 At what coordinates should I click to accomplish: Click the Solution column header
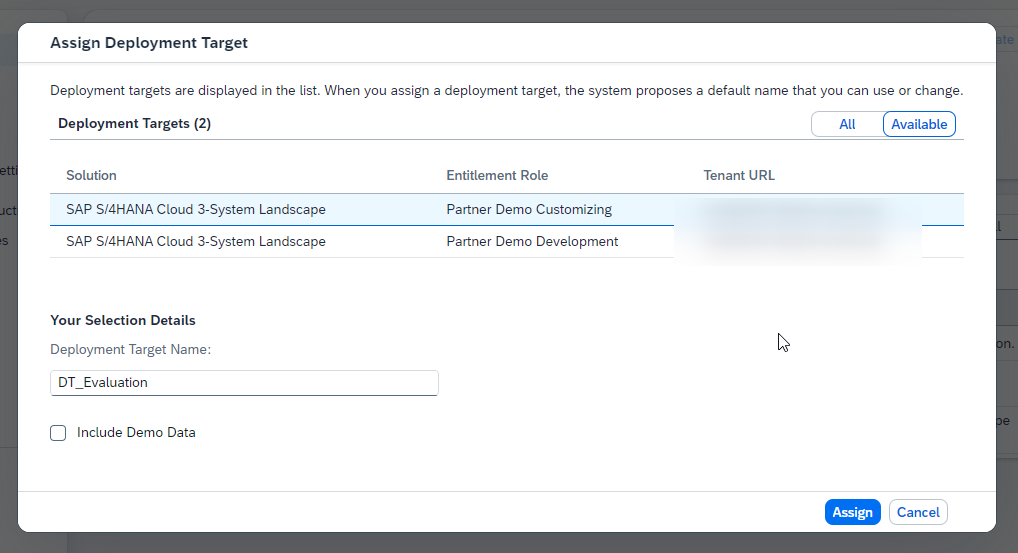[92, 175]
